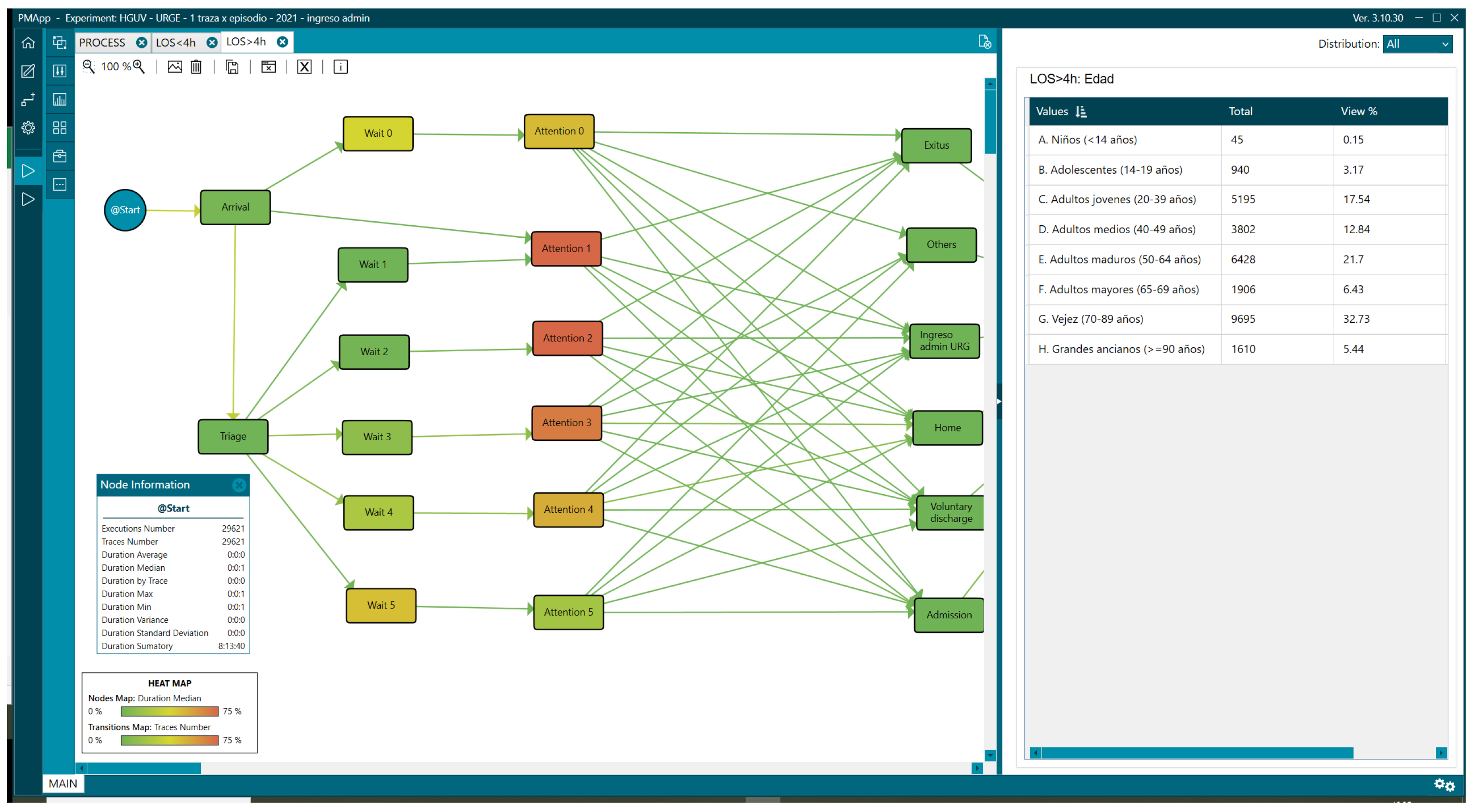1475x812 pixels.
Task: Switch to the PROCESS tab
Action: click(102, 42)
